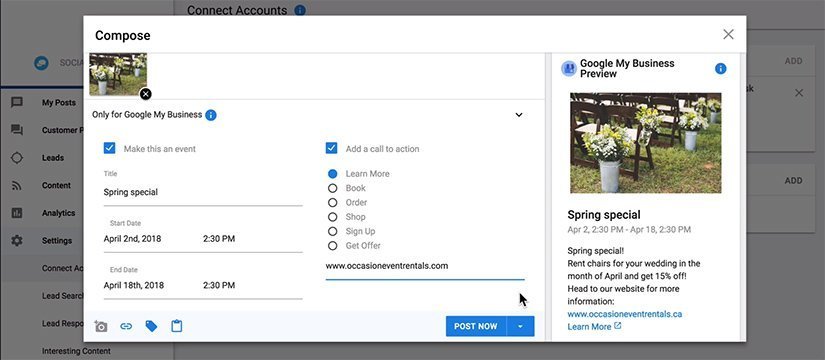Insert a link using the chain icon
The height and width of the screenshot is (360, 825).
(126, 326)
